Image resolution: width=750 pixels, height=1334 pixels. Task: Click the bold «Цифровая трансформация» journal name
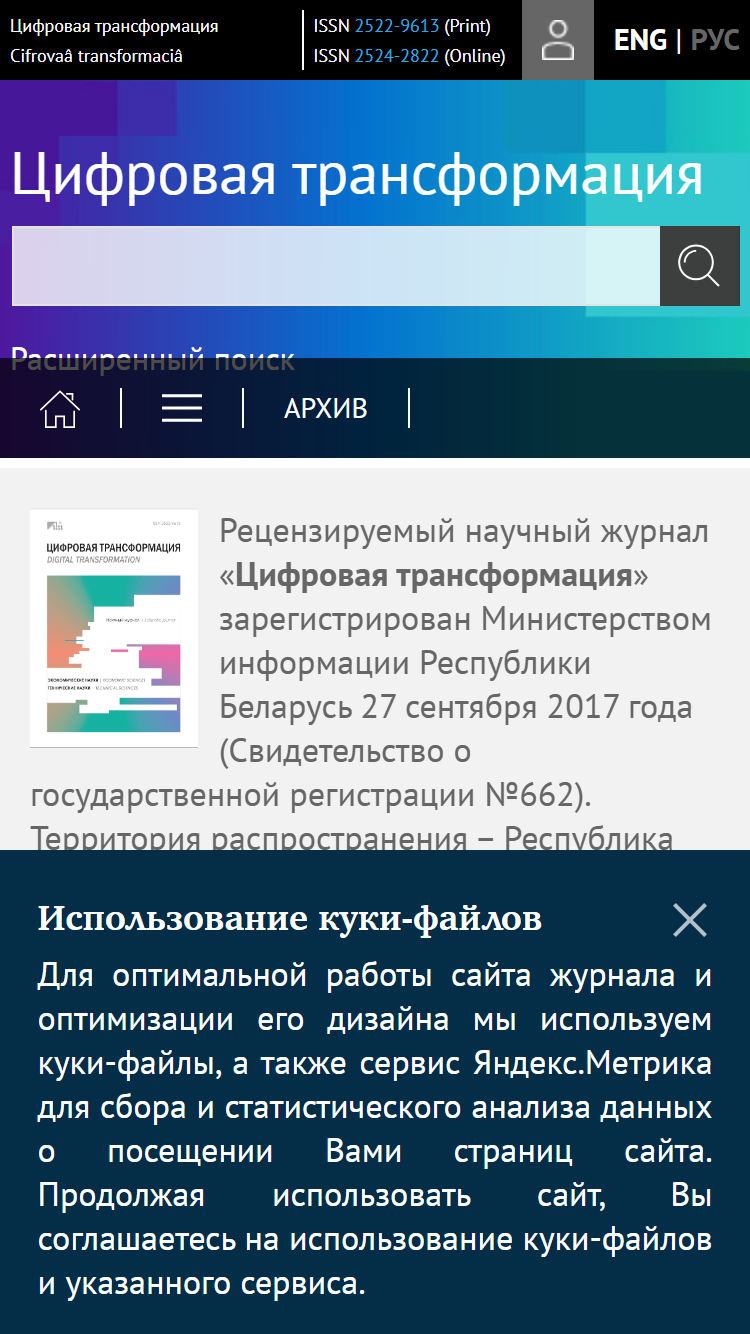point(434,576)
